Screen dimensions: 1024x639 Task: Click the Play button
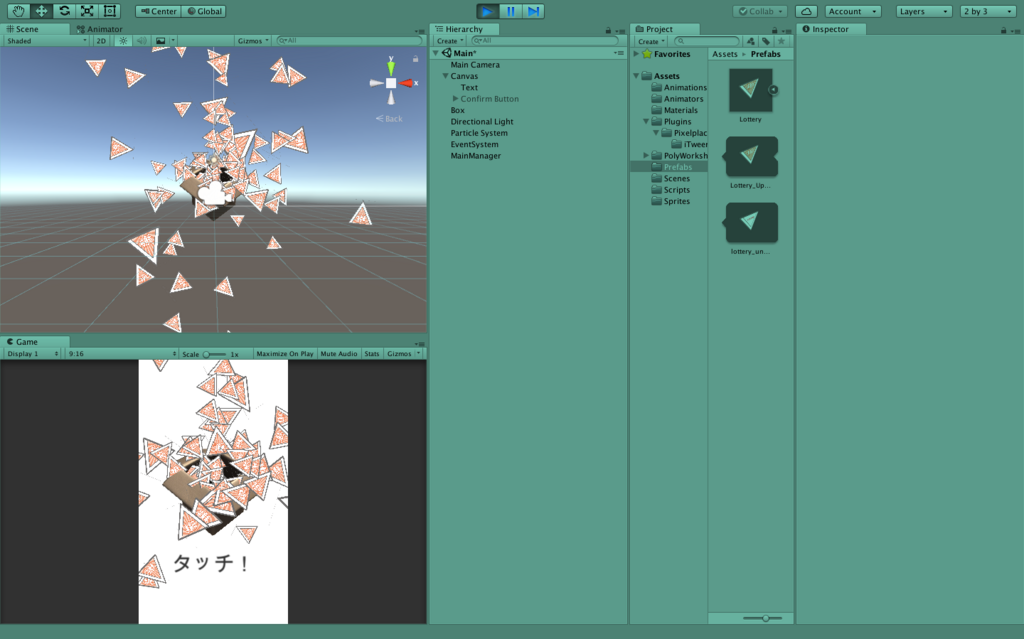click(x=487, y=11)
